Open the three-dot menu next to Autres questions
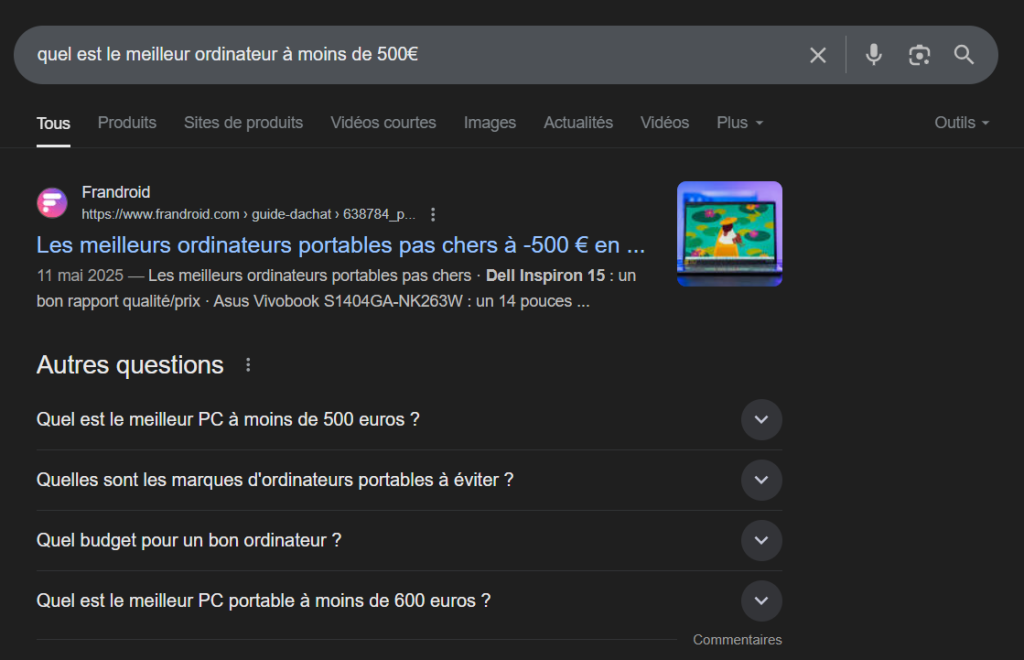The height and width of the screenshot is (660, 1024). tap(247, 365)
